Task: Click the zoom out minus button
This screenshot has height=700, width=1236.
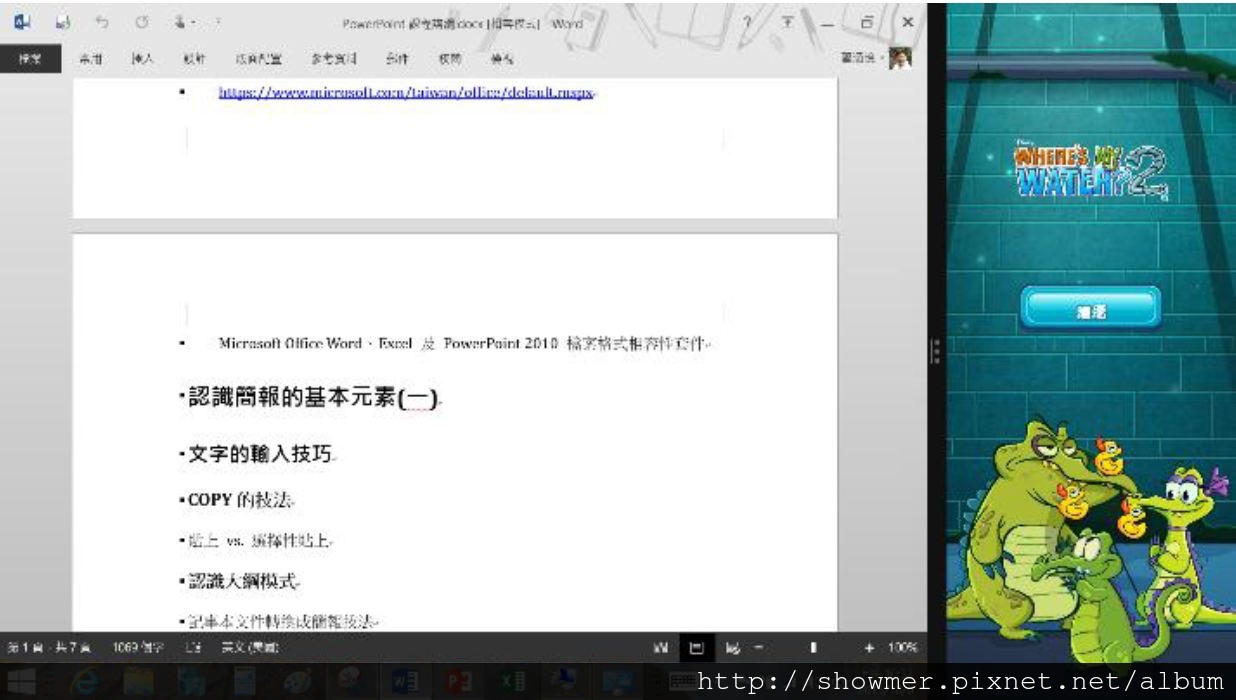Action: tap(761, 648)
